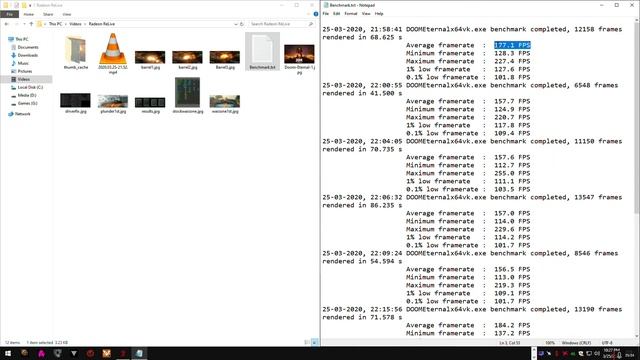The width and height of the screenshot is (640, 360).
Task: Click 184.2 FPS average framerate value
Action: coord(512,325)
